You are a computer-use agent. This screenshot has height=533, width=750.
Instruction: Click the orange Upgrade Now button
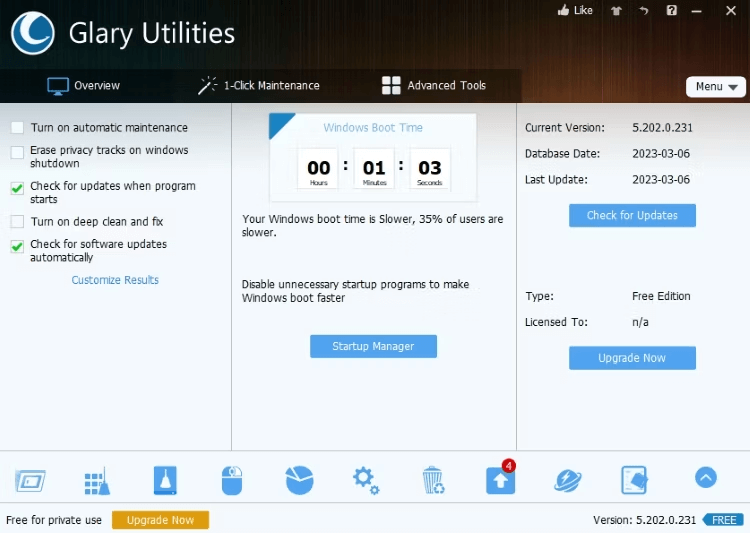coord(160,520)
